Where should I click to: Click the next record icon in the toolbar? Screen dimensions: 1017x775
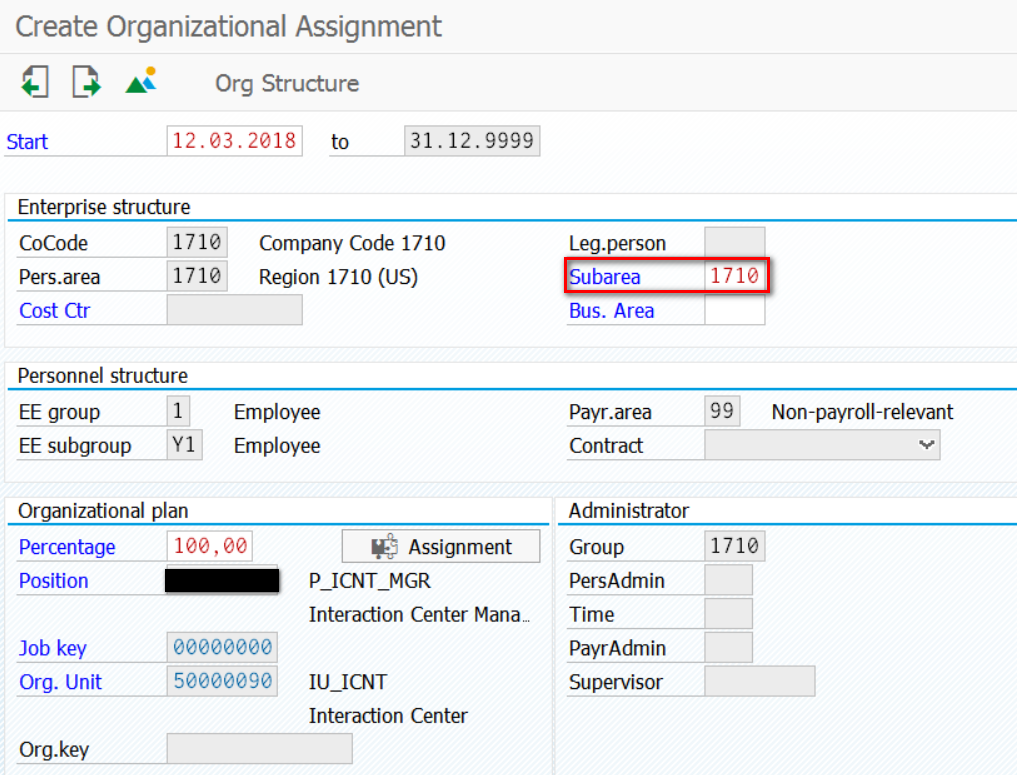pyautogui.click(x=86, y=82)
